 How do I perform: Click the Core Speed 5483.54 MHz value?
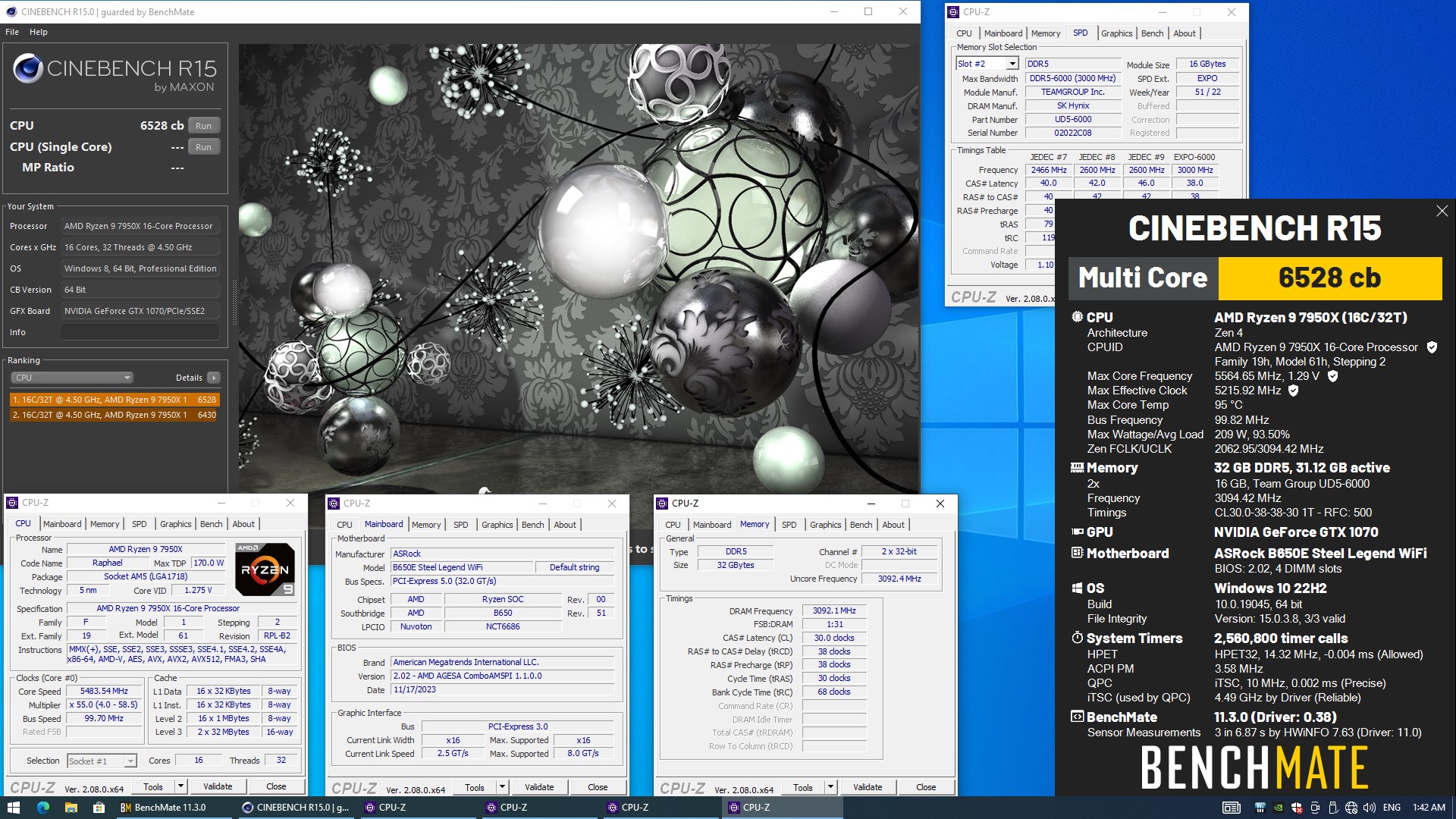pos(104,691)
